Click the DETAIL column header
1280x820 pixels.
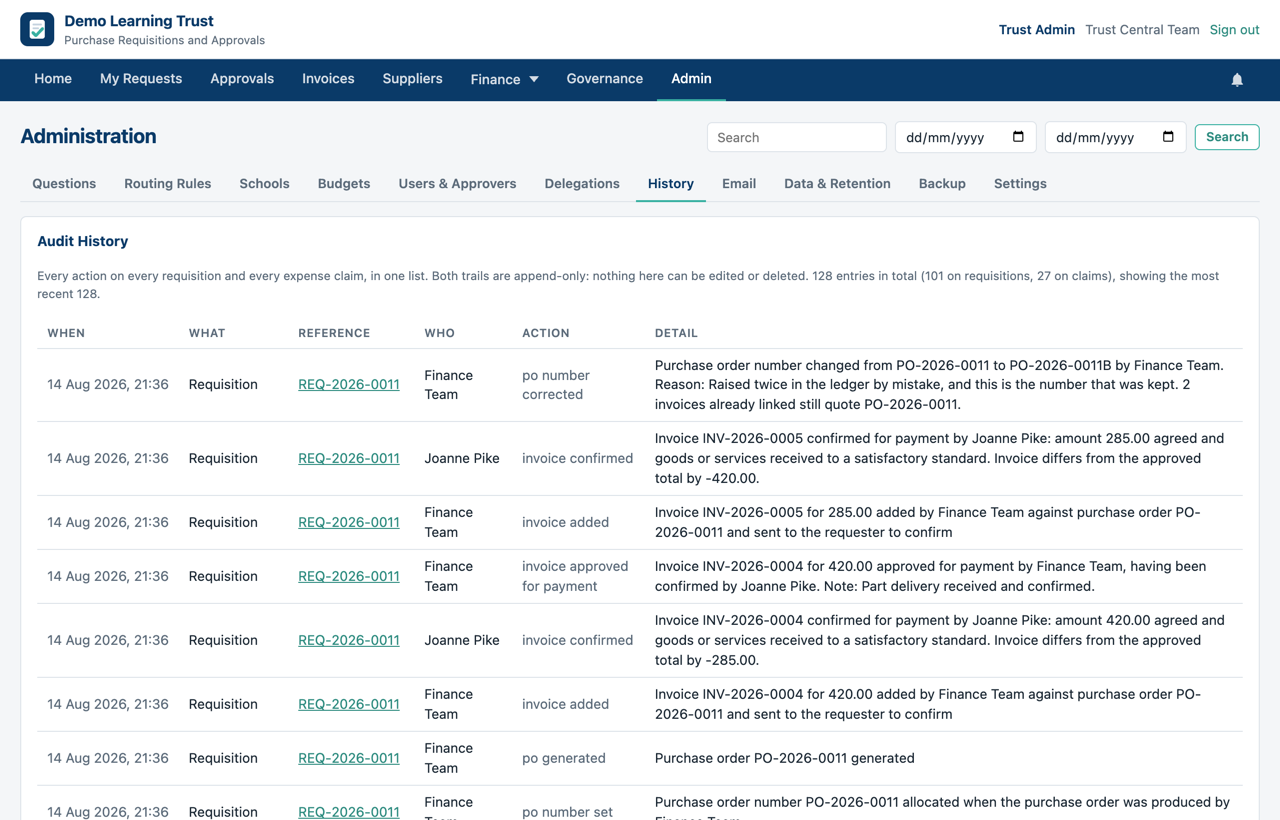pyautogui.click(x=676, y=333)
